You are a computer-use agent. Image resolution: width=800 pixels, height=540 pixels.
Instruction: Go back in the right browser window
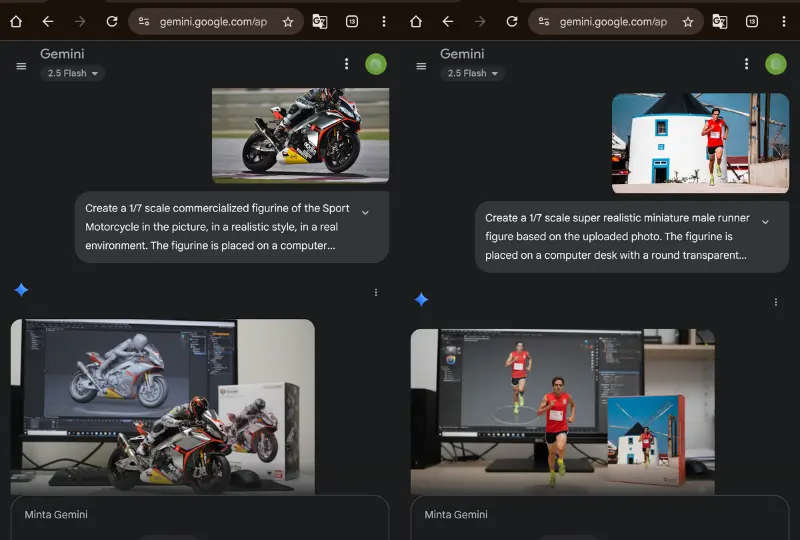tap(448, 21)
